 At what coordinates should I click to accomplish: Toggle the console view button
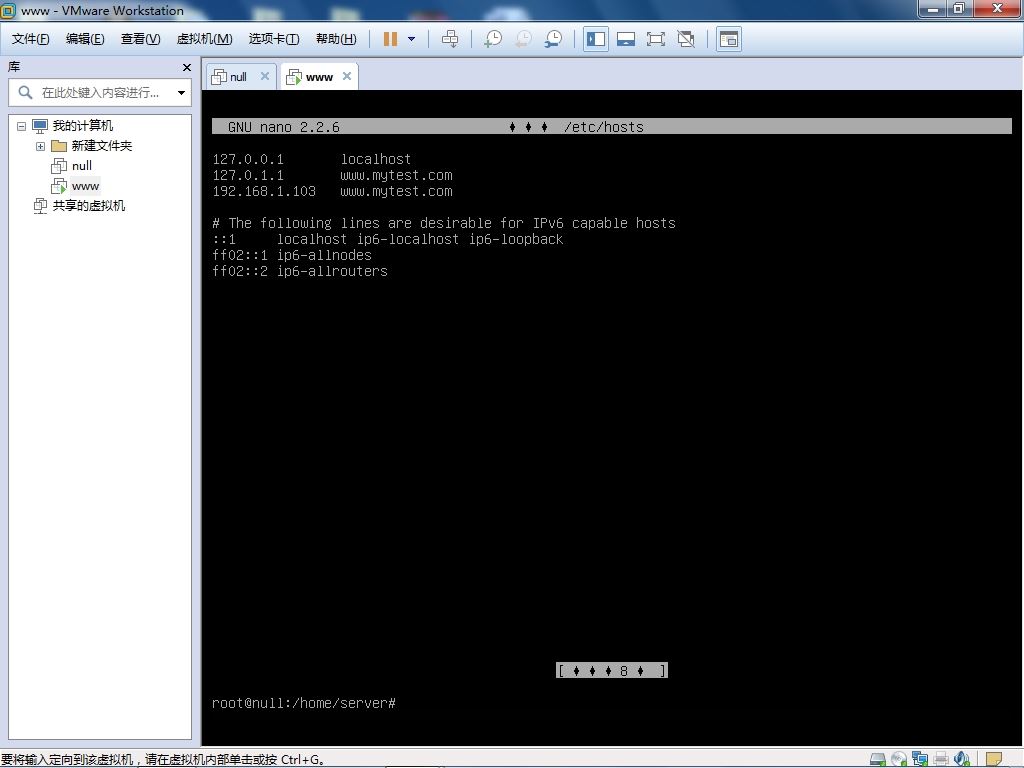[728, 39]
